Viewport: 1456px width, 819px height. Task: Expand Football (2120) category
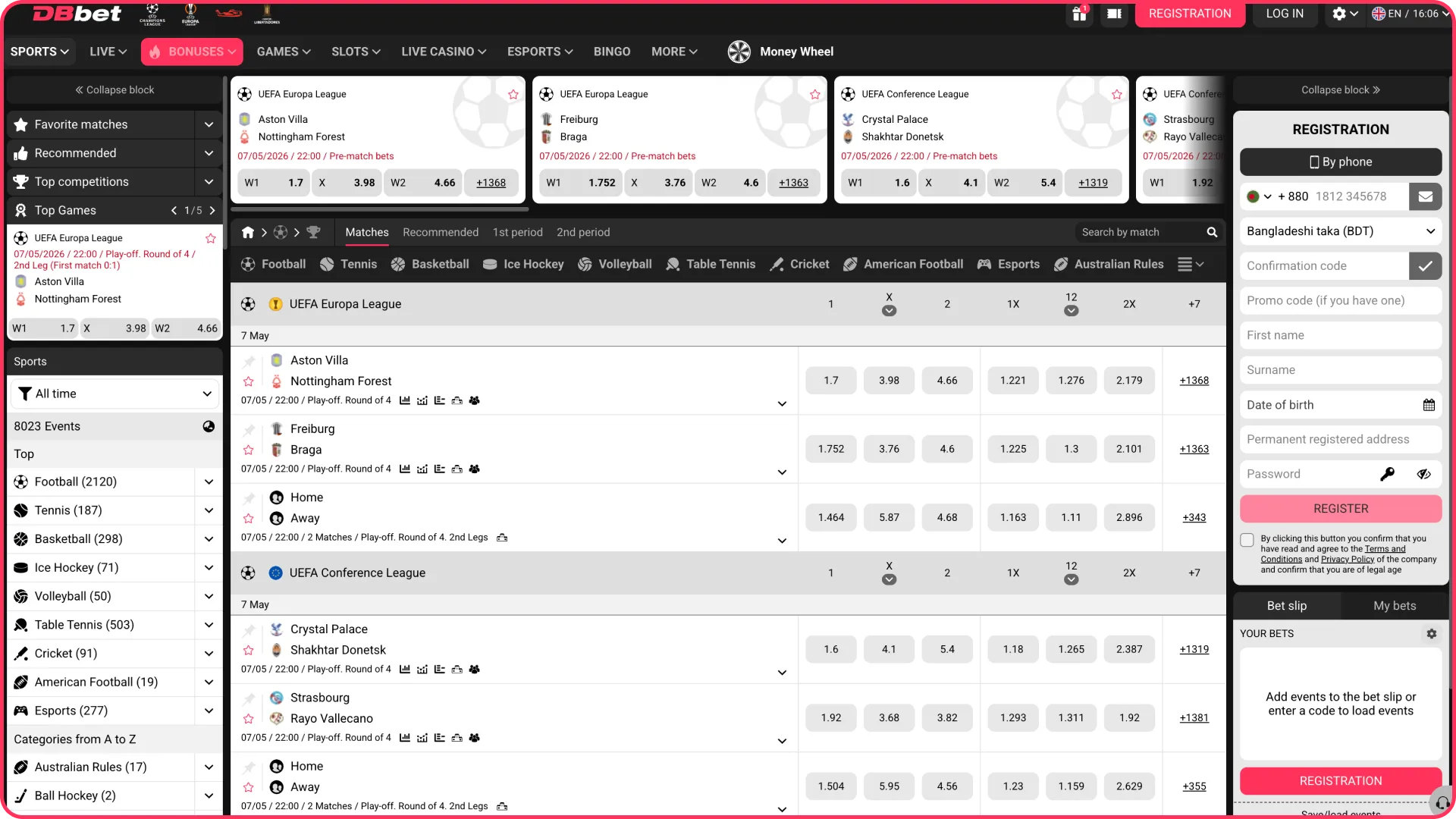point(209,482)
